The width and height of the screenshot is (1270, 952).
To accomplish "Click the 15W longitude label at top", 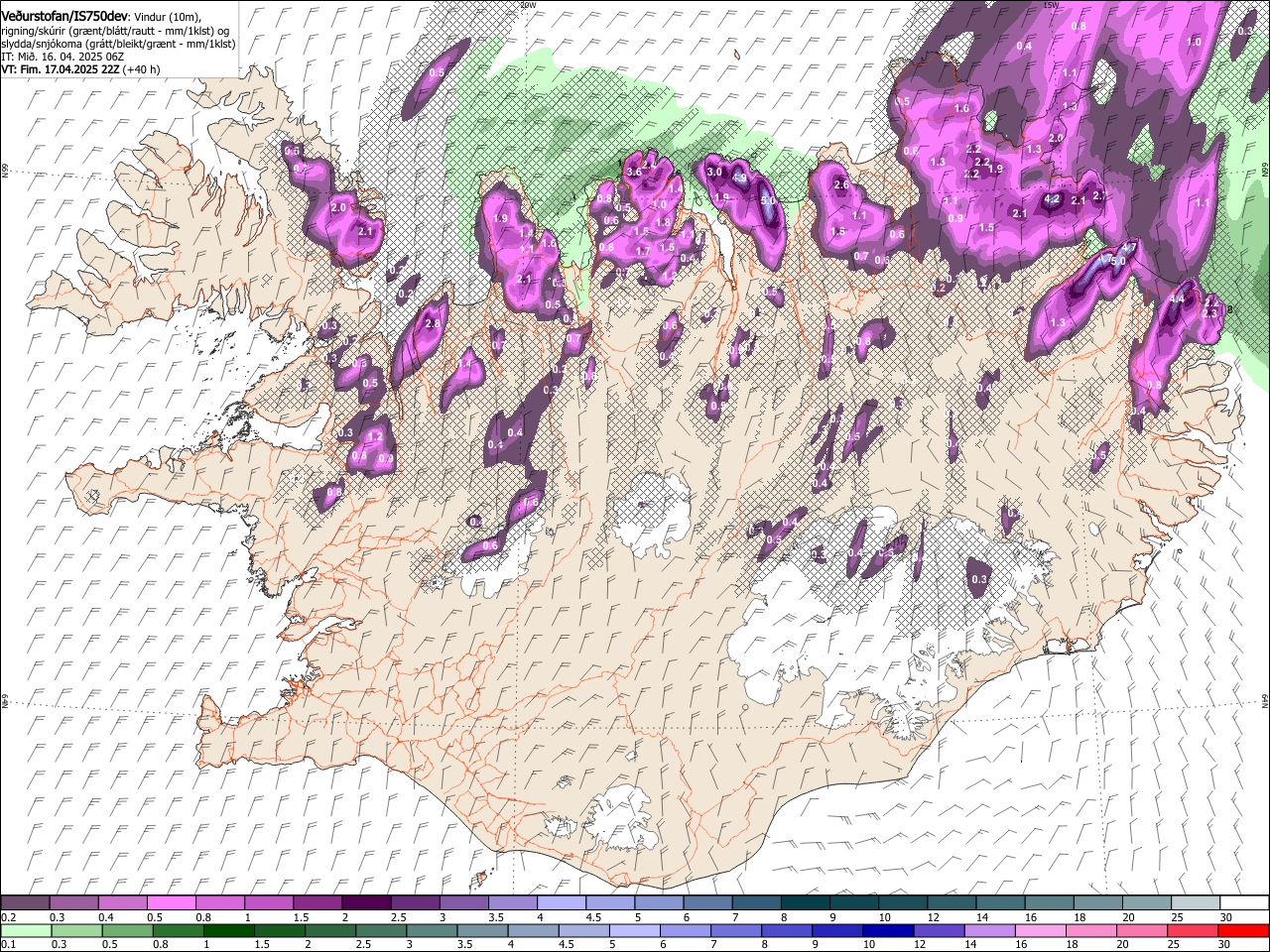I will coord(1051,4).
